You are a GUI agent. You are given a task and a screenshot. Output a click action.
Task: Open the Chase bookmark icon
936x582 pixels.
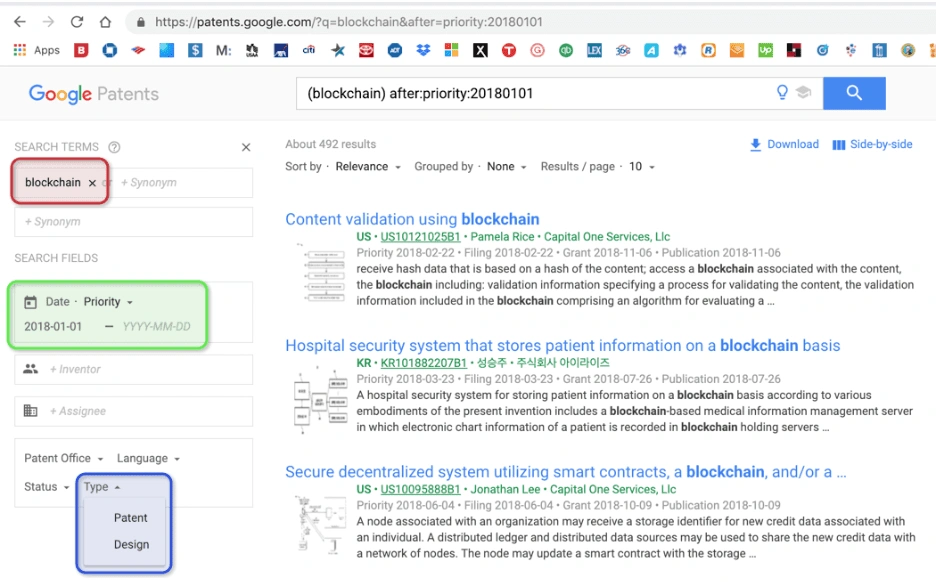109,50
